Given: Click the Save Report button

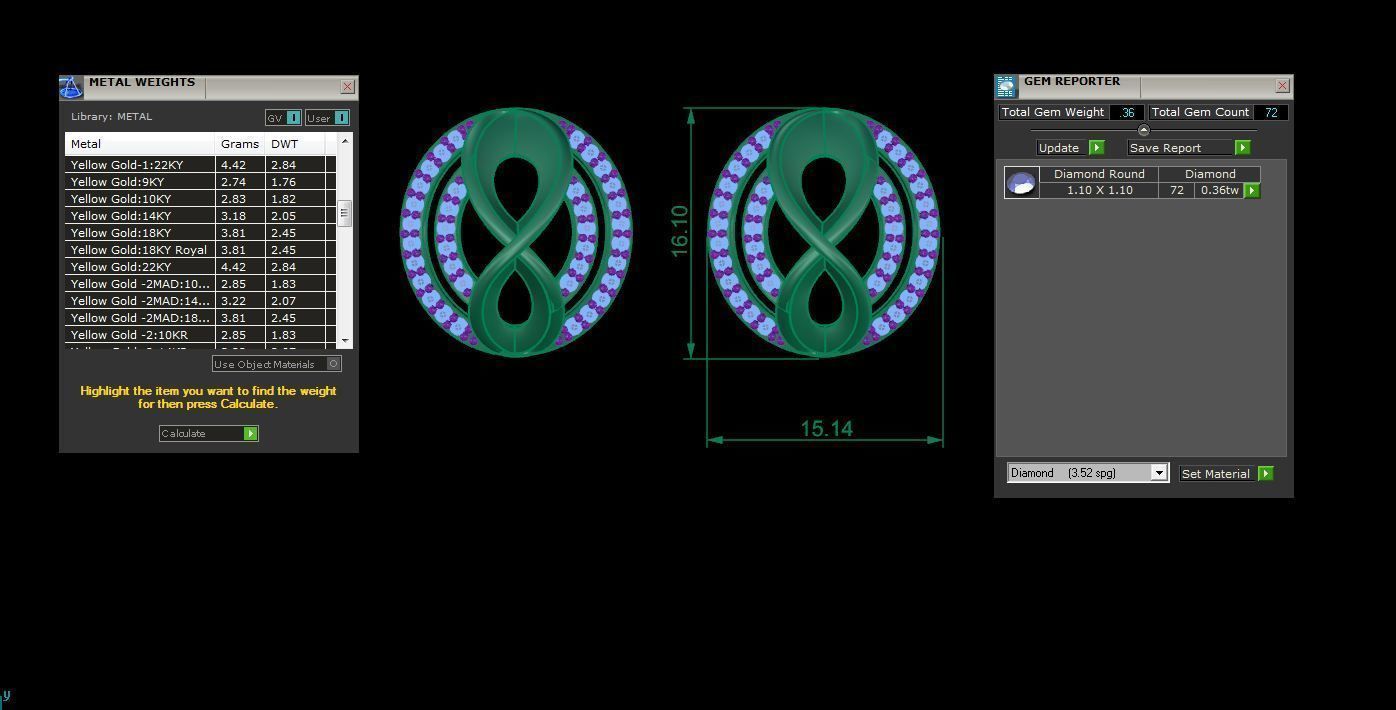Looking at the screenshot, I should [1189, 147].
